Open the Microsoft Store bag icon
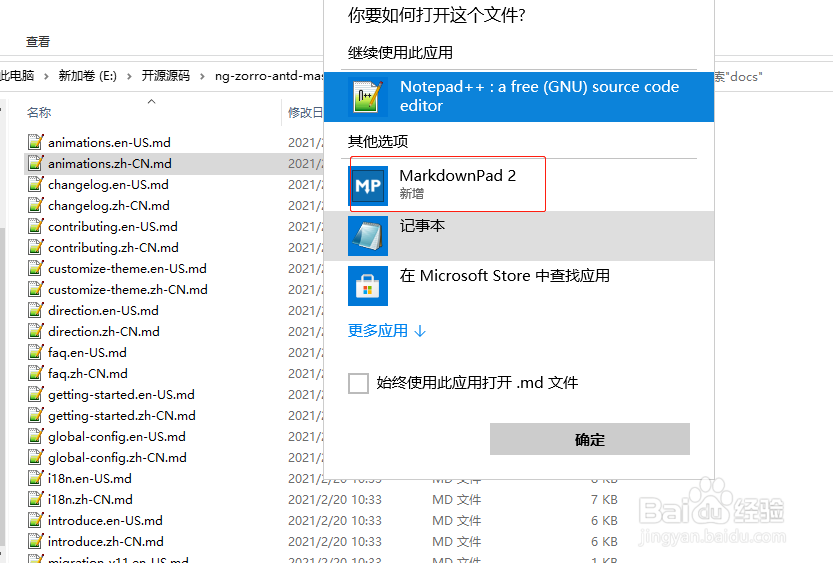This screenshot has height=566, width=833. point(368,286)
